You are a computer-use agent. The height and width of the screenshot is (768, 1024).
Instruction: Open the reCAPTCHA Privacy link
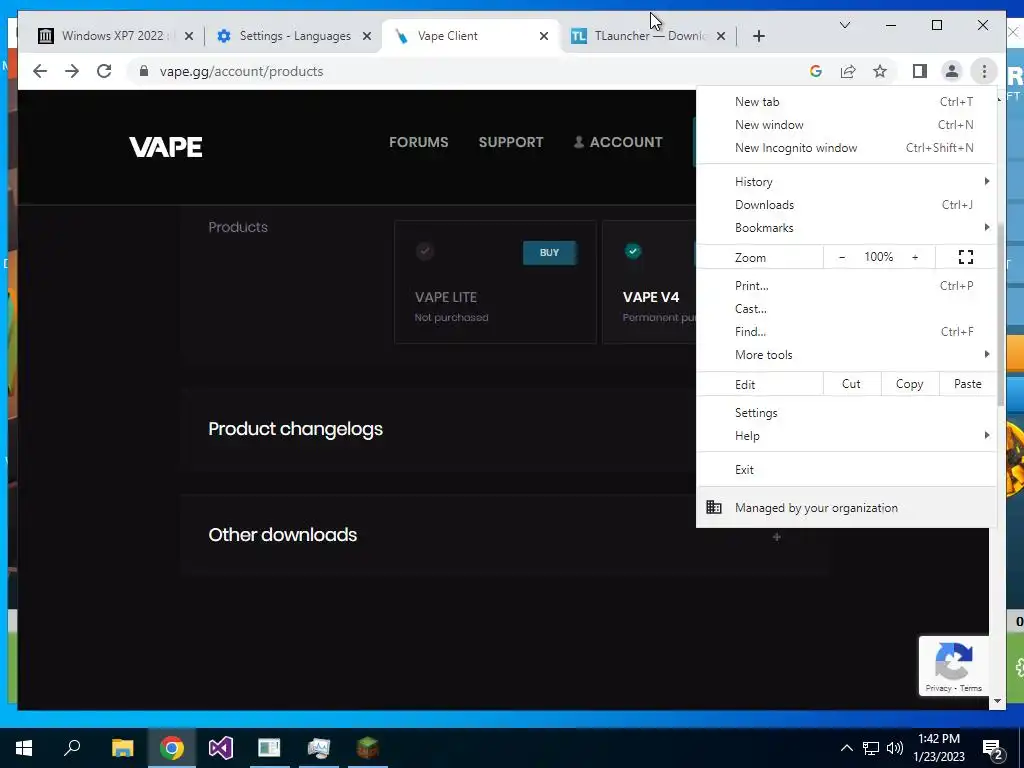click(x=938, y=688)
